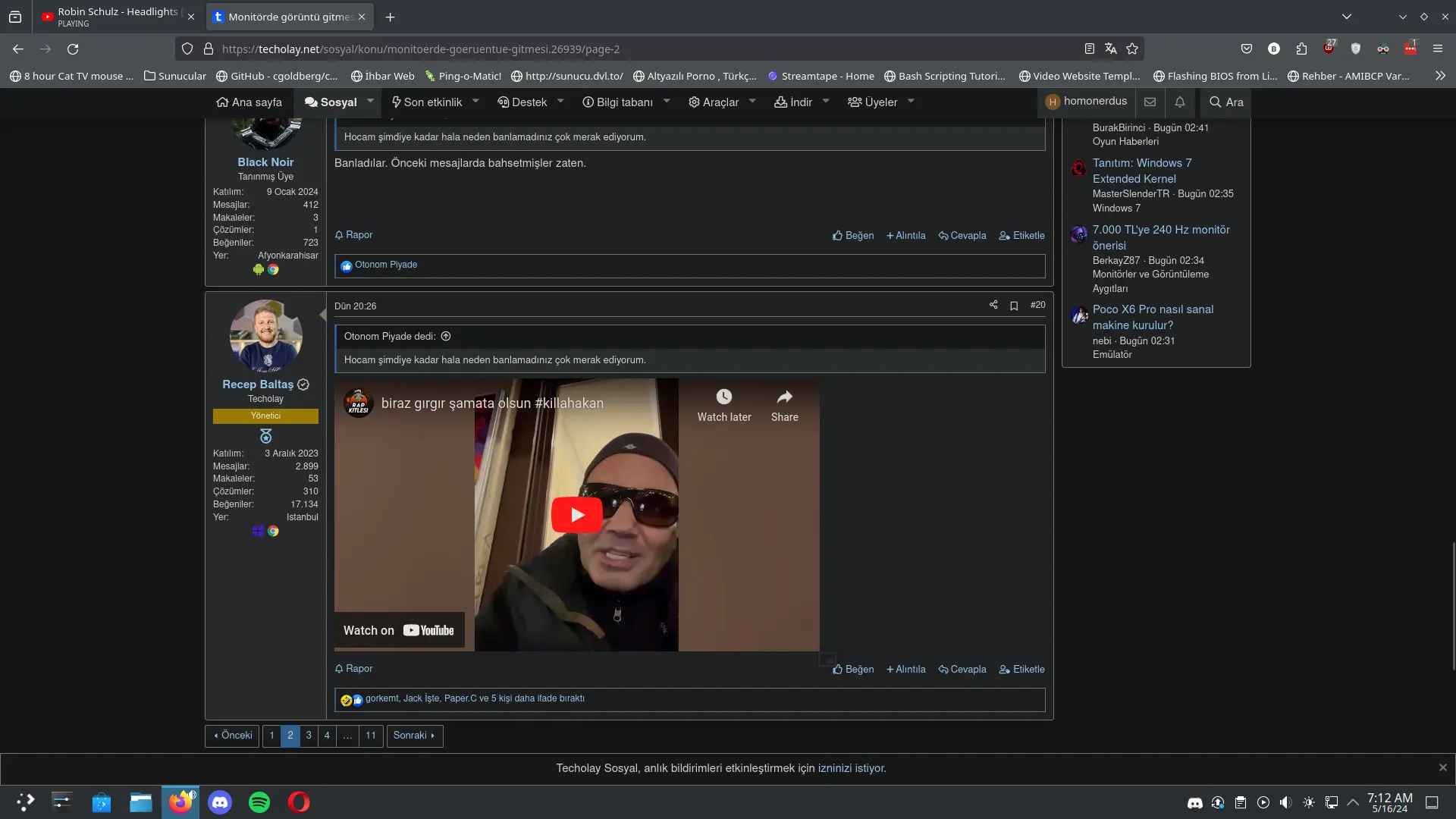Open the Sosyal section

click(x=331, y=102)
